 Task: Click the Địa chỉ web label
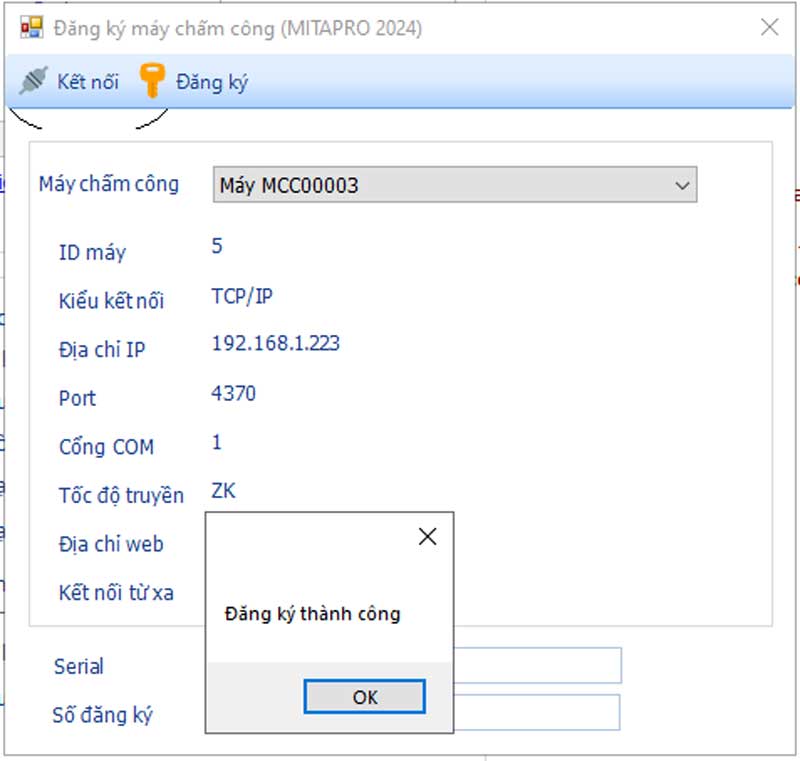tap(110, 545)
